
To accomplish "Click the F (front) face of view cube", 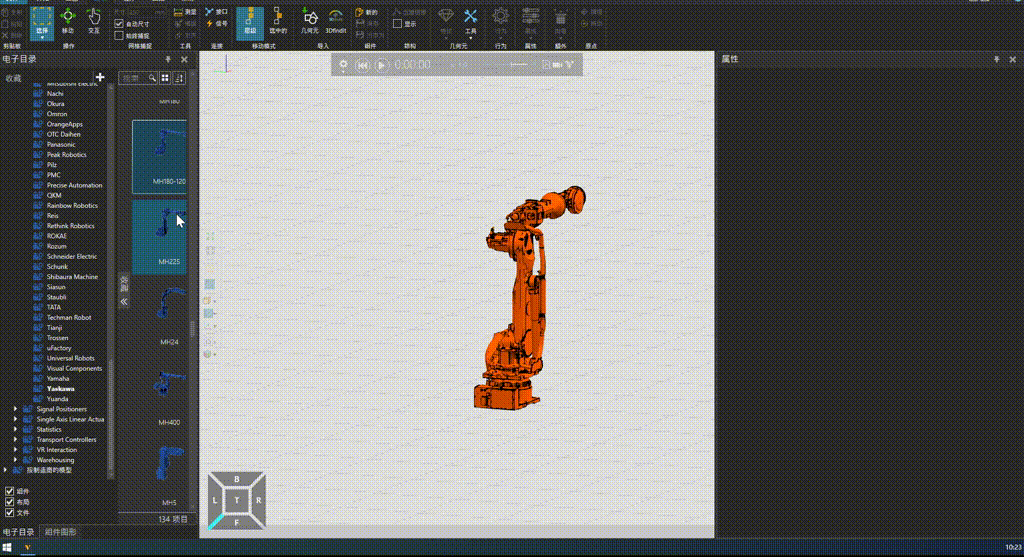I will [x=236, y=522].
